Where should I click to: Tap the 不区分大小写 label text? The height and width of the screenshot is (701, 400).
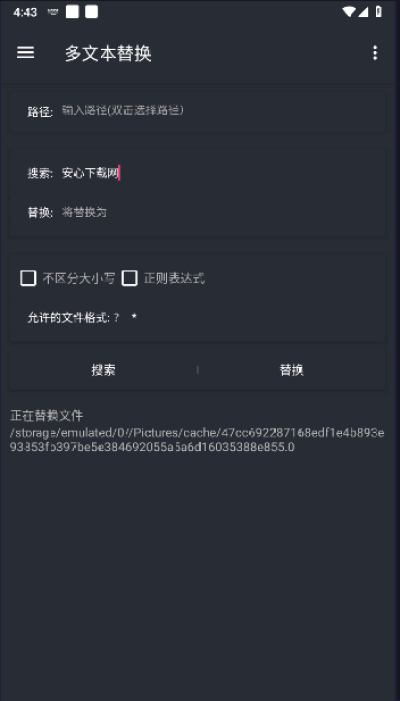(x=78, y=279)
